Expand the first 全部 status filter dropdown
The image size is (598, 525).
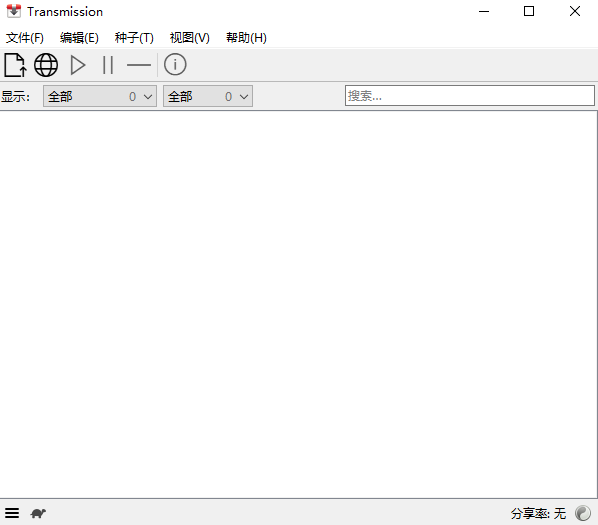(x=100, y=96)
